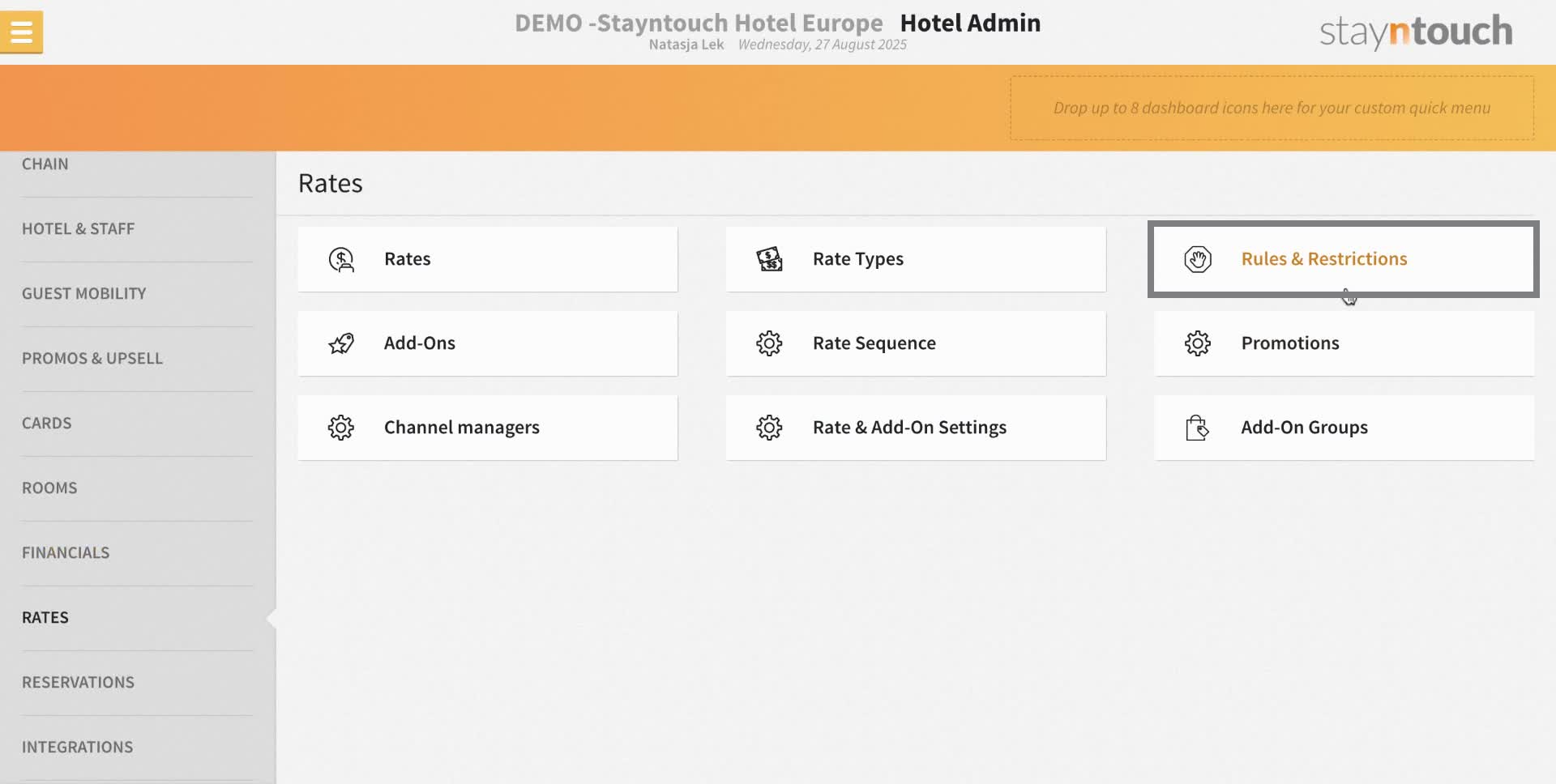Image resolution: width=1556 pixels, height=784 pixels.
Task: Click the Add-On Groups bag icon
Action: point(1198,428)
